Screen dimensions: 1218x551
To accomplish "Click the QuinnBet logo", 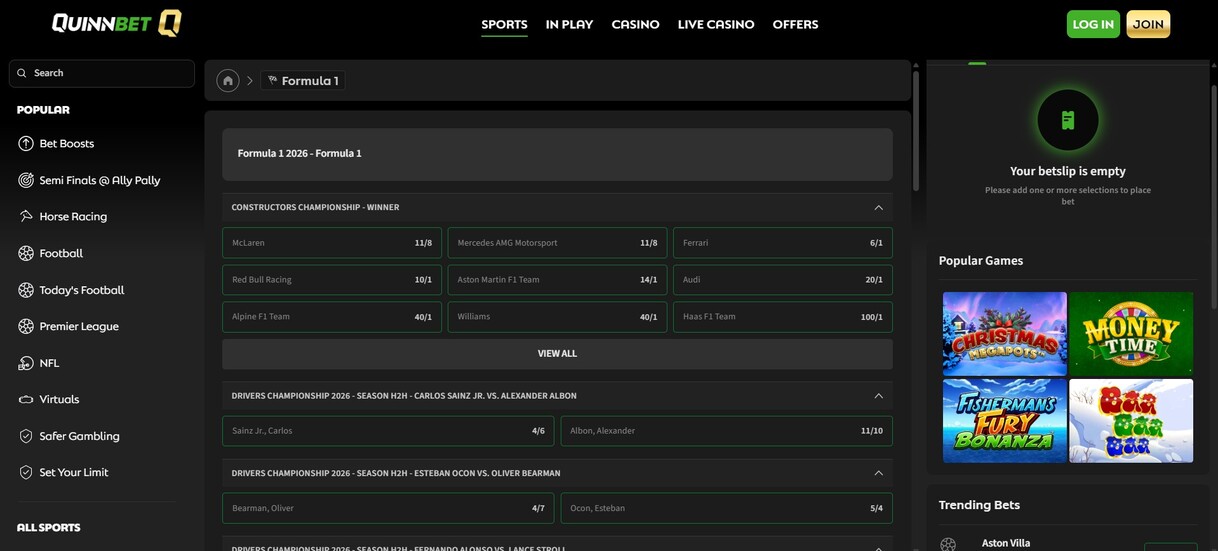I will (x=117, y=23).
